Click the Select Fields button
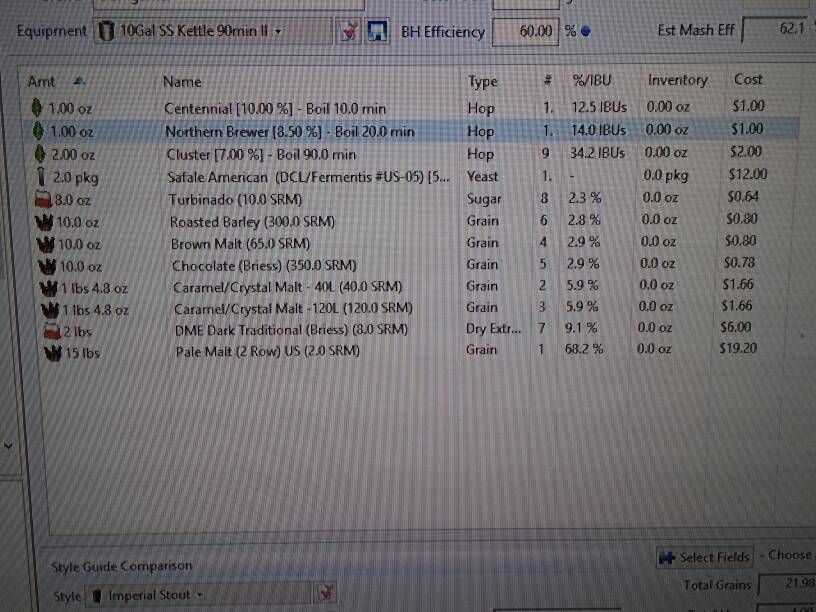The height and width of the screenshot is (612, 816). tap(705, 557)
